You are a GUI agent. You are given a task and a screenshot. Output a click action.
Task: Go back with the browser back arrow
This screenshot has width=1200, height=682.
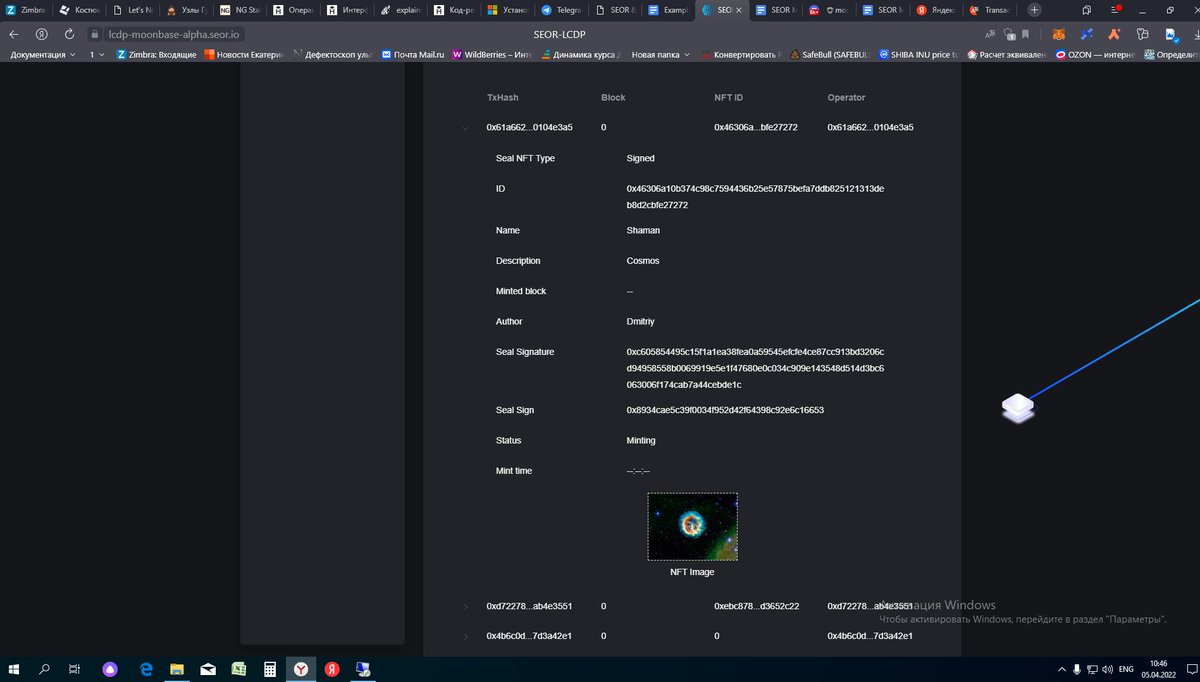[x=14, y=33]
